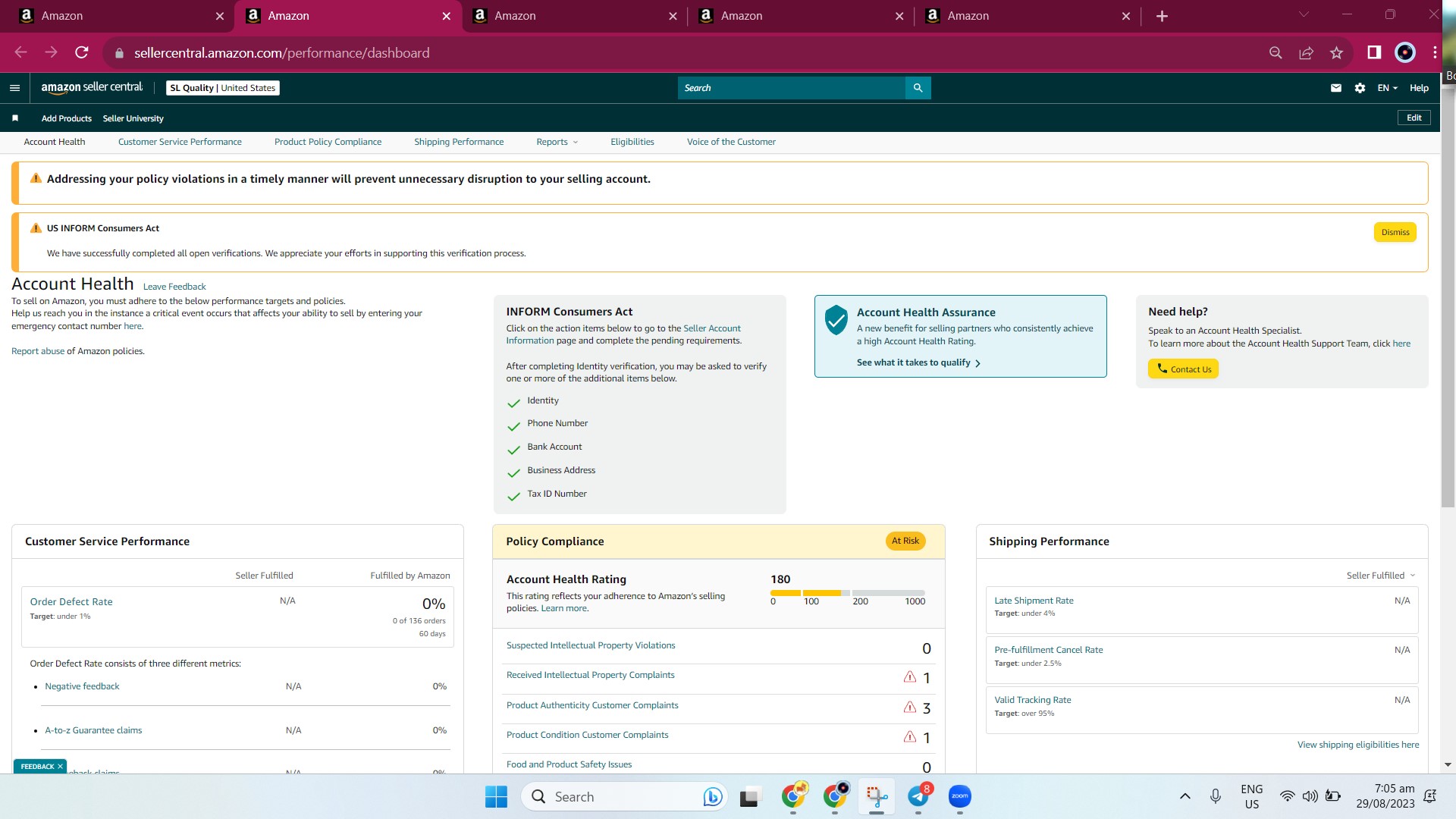Viewport: 1456px width, 819px height.
Task: Click the Edit button in the favorites bar
Action: coord(1414,118)
